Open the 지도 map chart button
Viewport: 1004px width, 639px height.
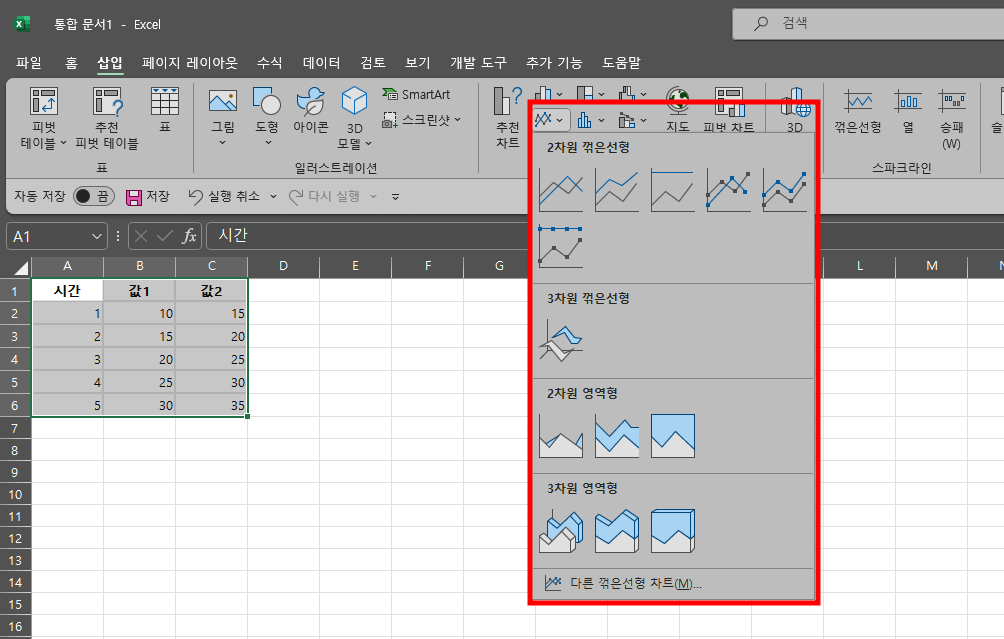[x=677, y=109]
